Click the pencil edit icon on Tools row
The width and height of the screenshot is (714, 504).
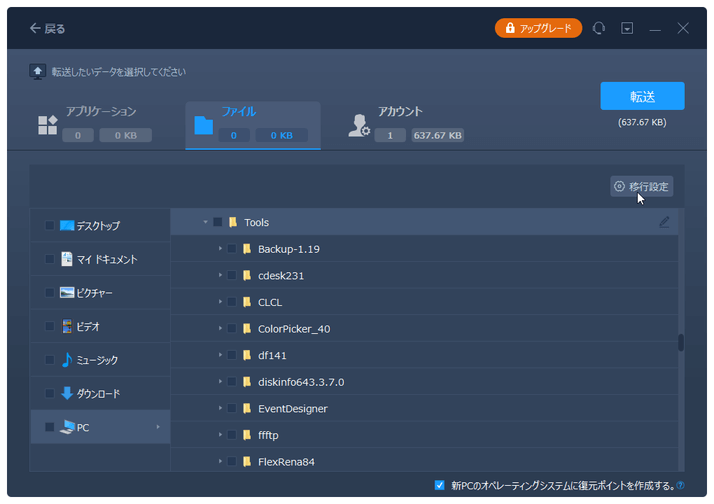tap(665, 222)
